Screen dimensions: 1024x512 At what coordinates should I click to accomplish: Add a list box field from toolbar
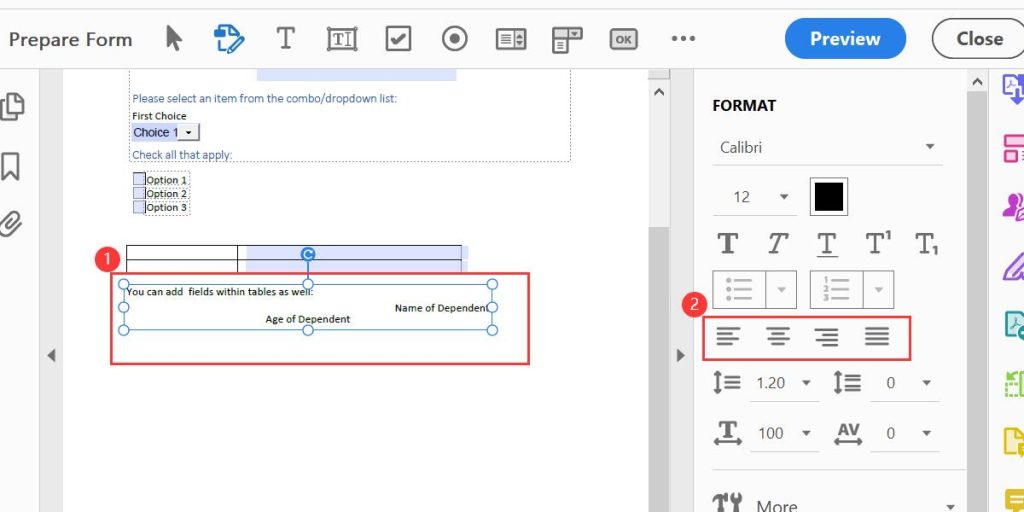tap(511, 39)
